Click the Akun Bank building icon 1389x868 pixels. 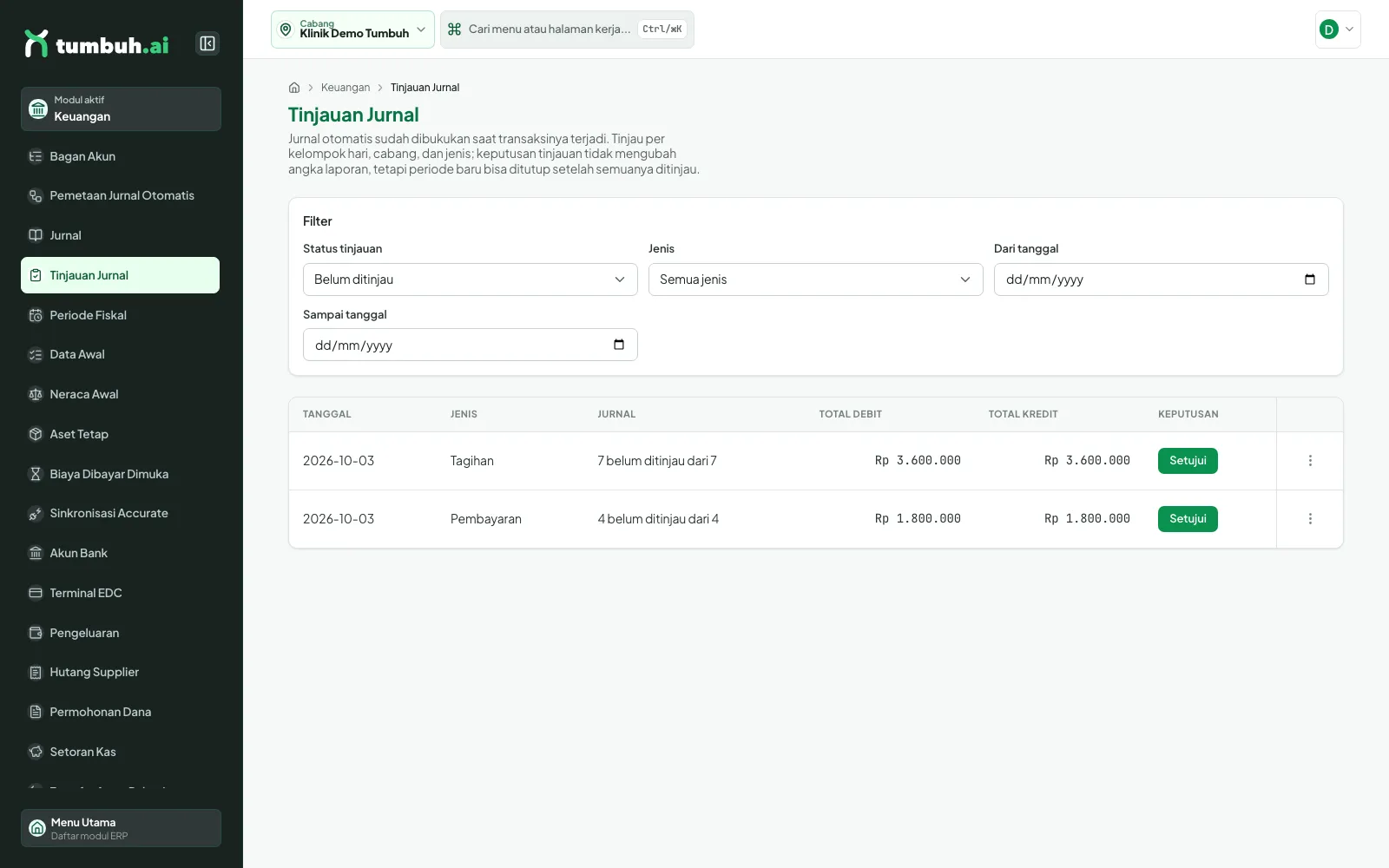click(x=36, y=553)
